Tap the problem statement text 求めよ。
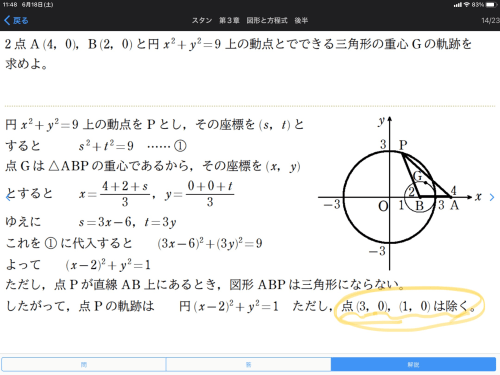 coord(26,63)
